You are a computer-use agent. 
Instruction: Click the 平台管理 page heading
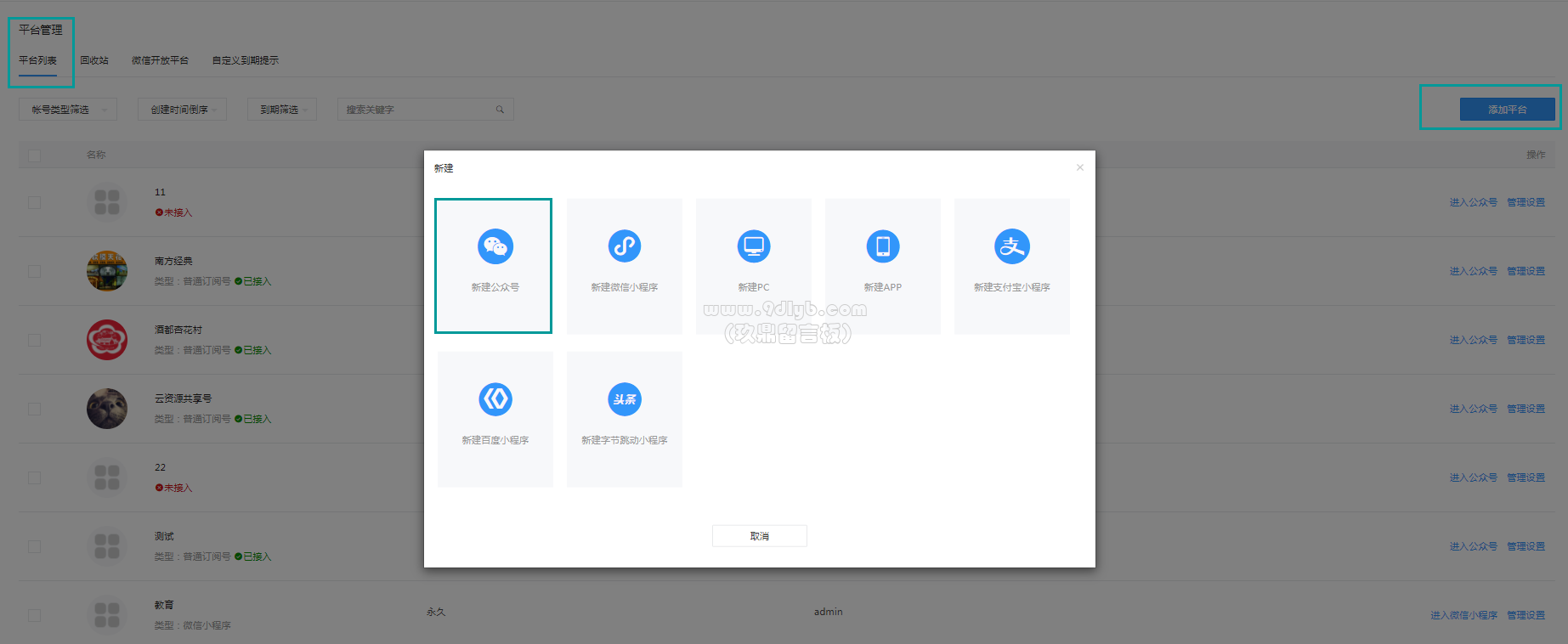(41, 30)
